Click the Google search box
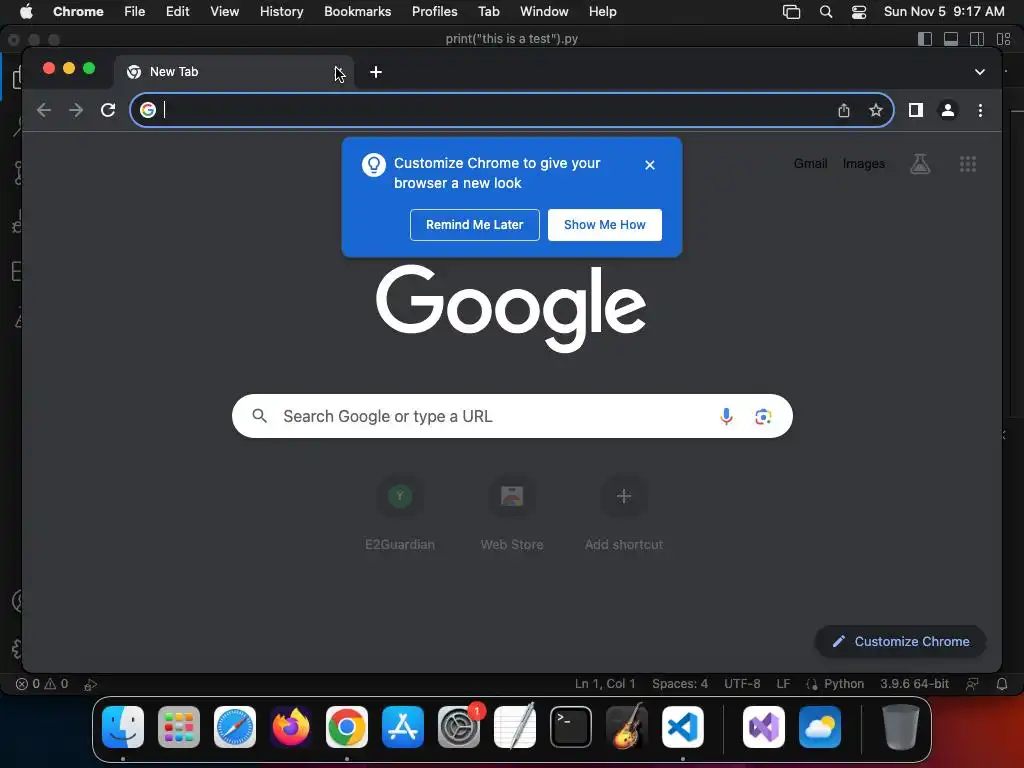1024x768 pixels. pos(512,416)
